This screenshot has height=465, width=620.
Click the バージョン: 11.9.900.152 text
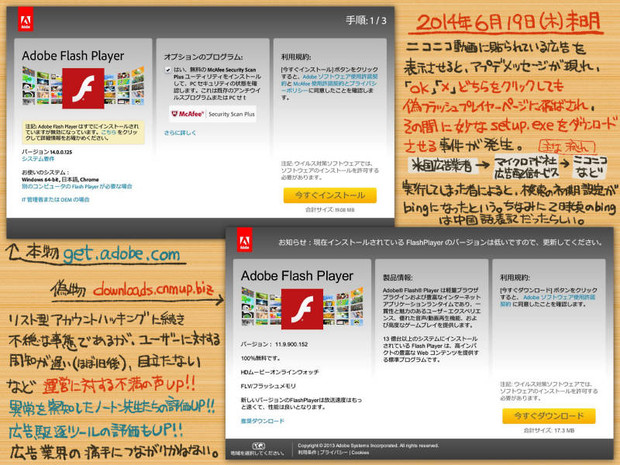274,344
